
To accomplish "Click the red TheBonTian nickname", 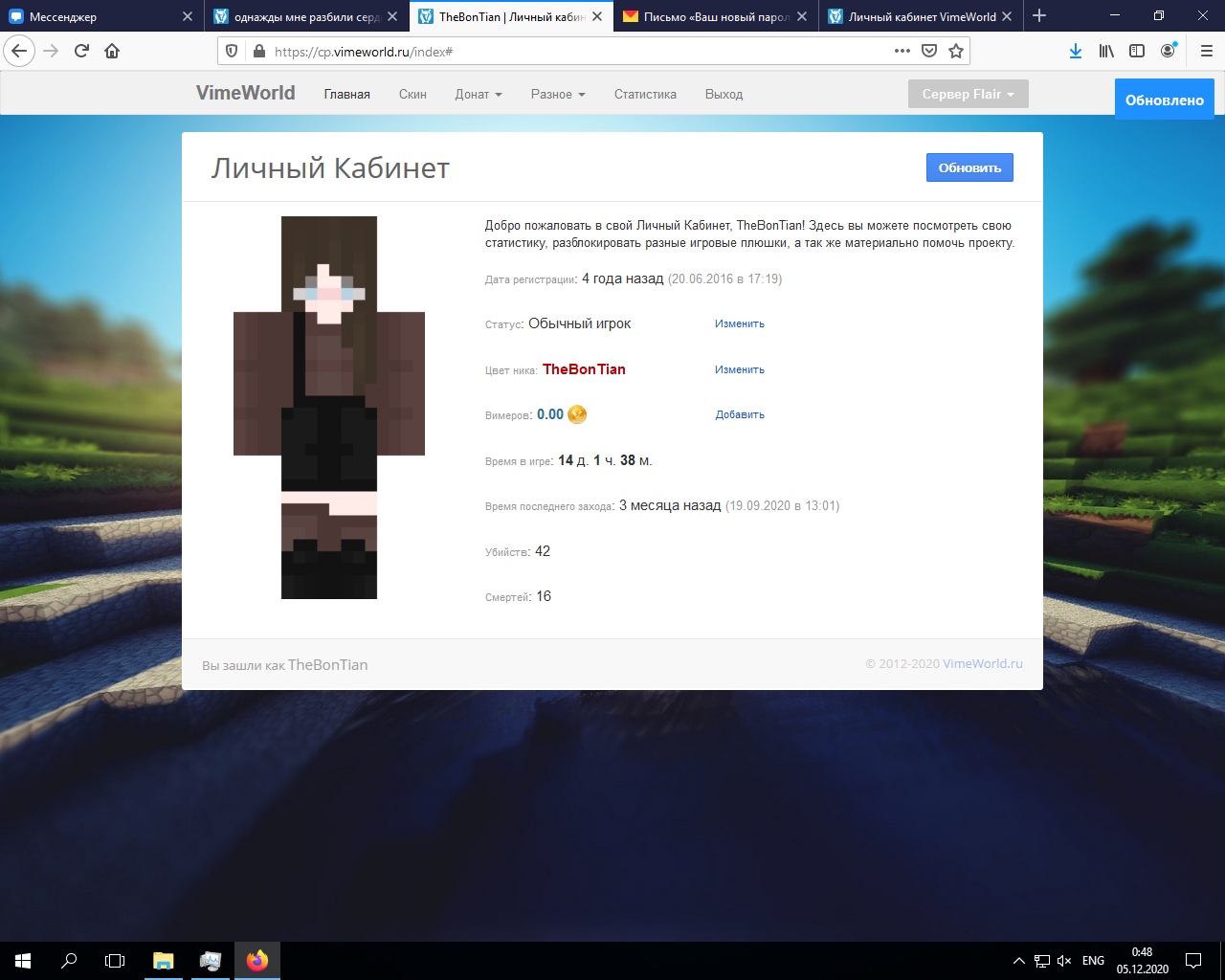I will [584, 369].
